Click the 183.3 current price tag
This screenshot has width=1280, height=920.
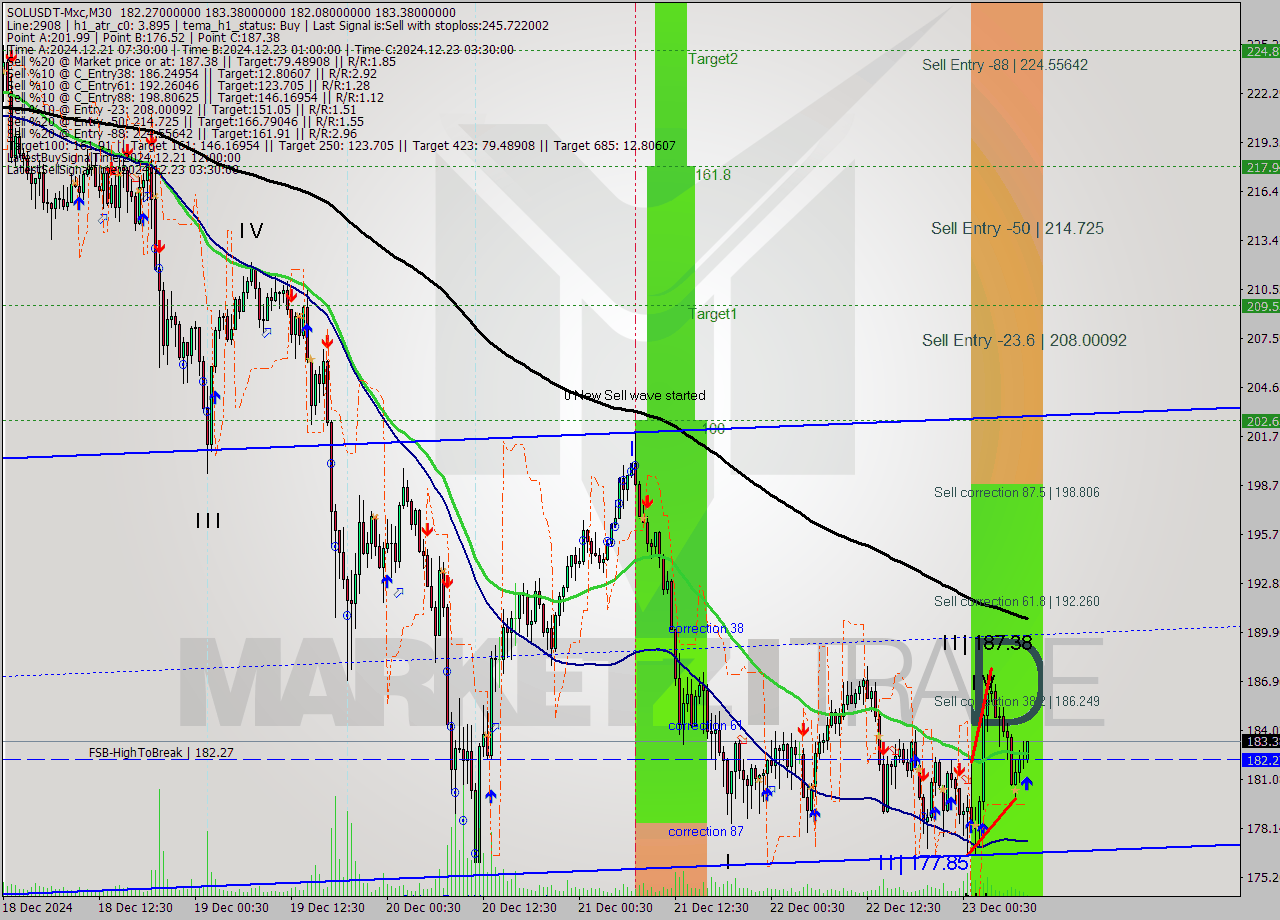pyautogui.click(x=1260, y=741)
